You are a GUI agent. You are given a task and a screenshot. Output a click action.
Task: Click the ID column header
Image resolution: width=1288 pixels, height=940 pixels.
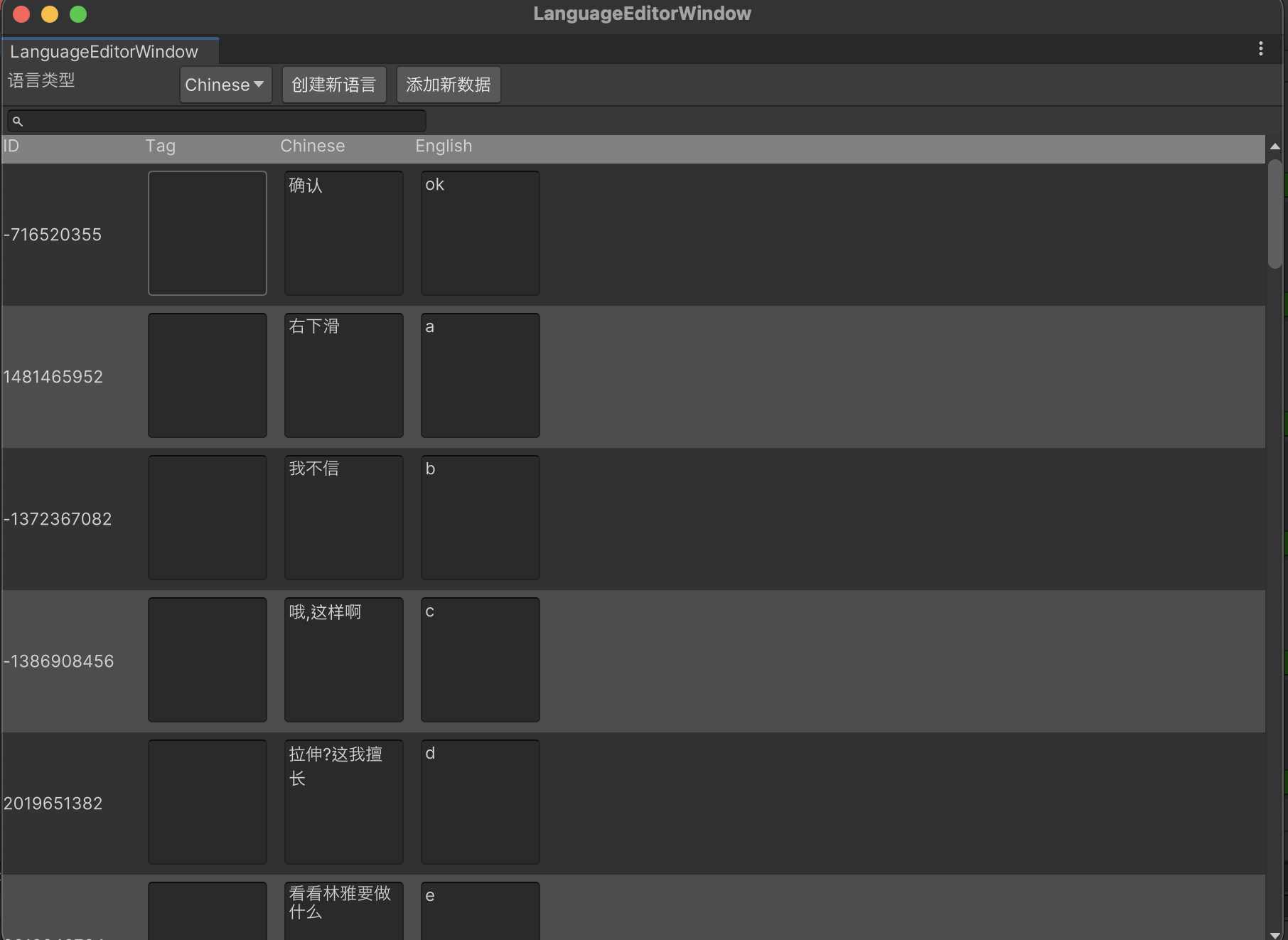(x=11, y=146)
